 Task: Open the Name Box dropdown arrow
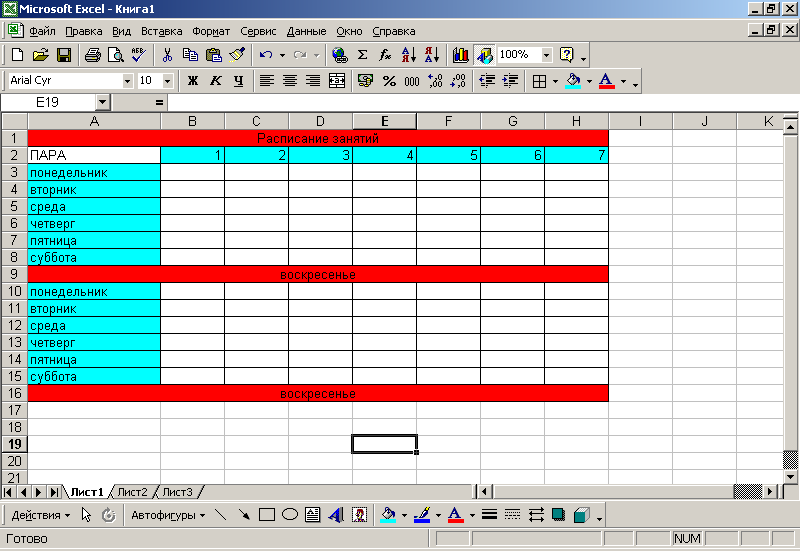tap(103, 103)
